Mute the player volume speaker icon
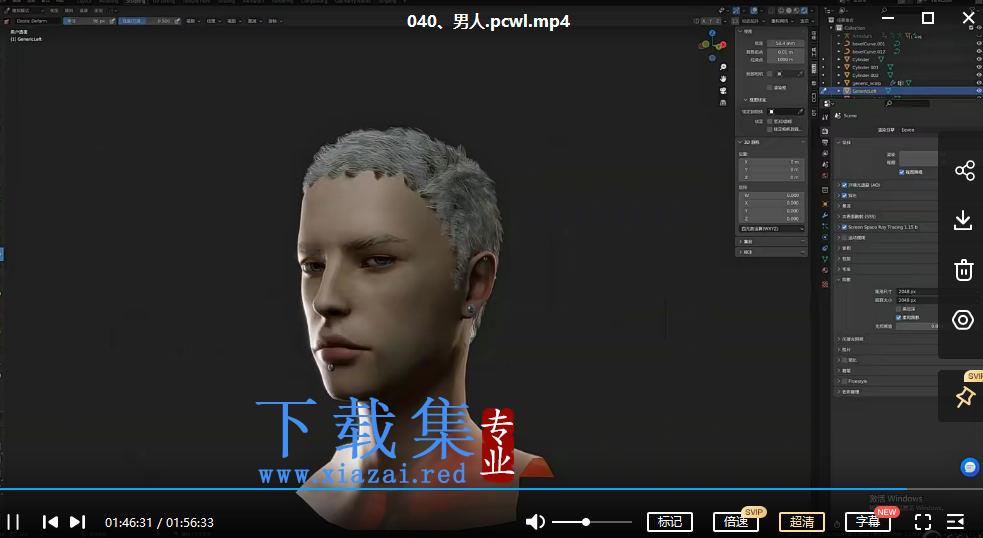Viewport: 983px width, 538px height. [x=535, y=522]
